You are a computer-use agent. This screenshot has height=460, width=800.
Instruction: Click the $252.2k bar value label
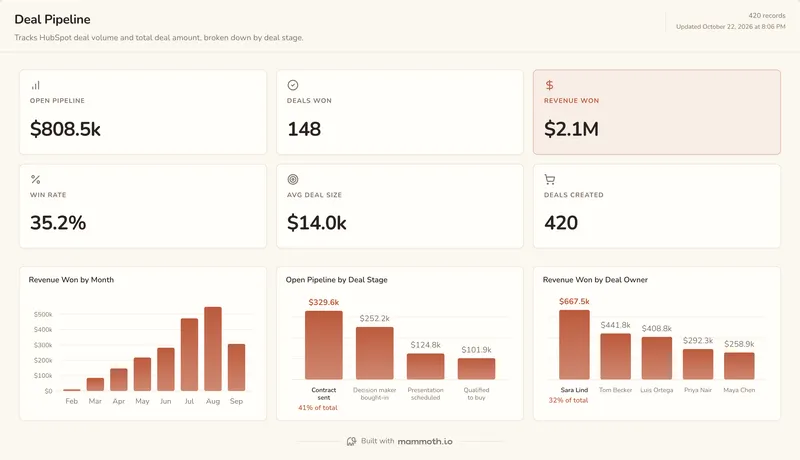[374, 318]
